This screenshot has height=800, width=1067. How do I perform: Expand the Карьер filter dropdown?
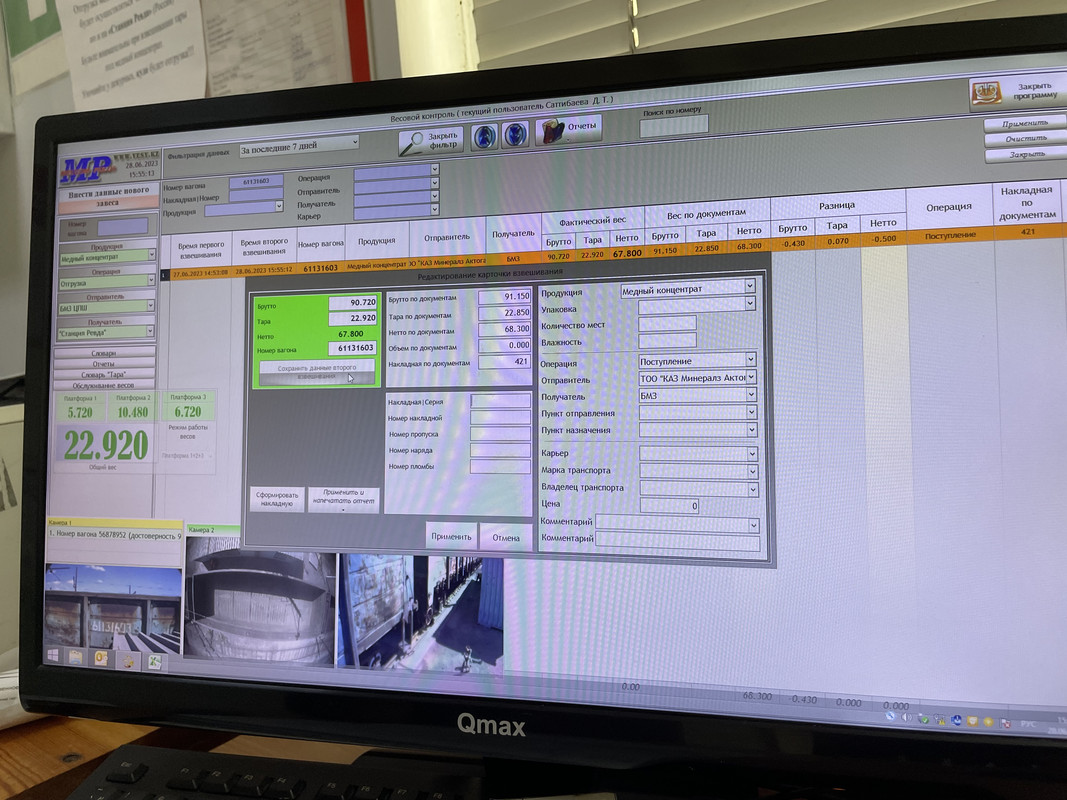pyautogui.click(x=434, y=210)
